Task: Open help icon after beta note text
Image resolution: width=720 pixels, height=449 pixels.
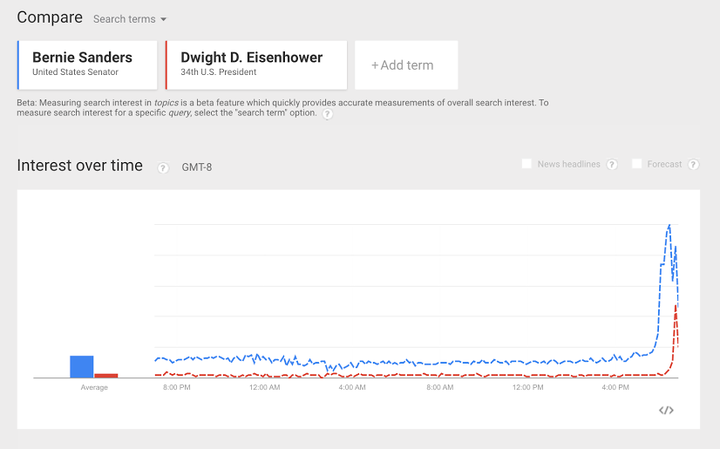Action: [x=327, y=114]
